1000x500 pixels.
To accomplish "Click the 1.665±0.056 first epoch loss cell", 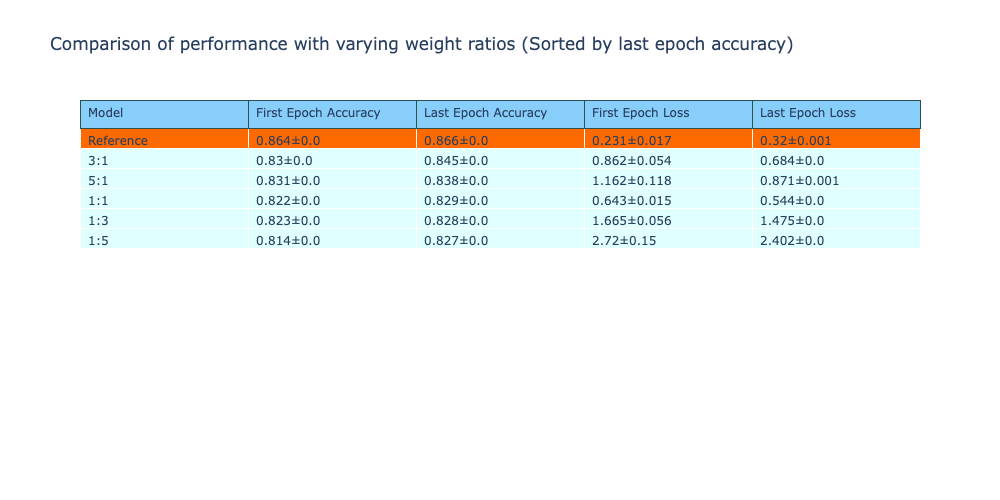I will [x=631, y=220].
